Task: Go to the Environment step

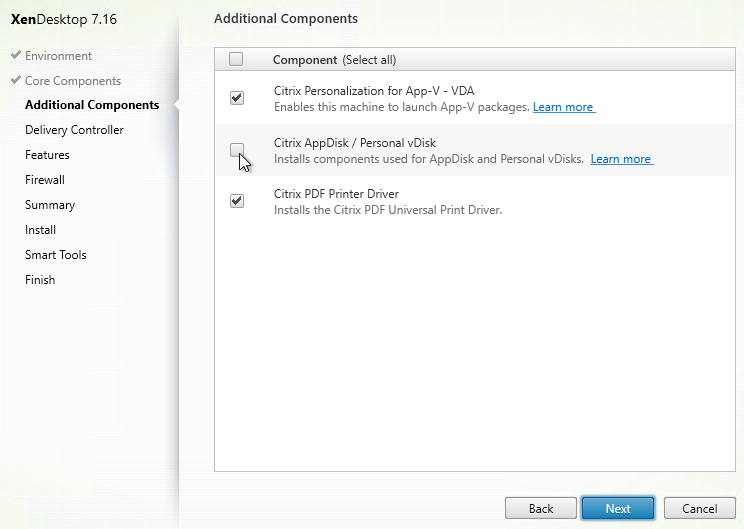Action: 58,56
